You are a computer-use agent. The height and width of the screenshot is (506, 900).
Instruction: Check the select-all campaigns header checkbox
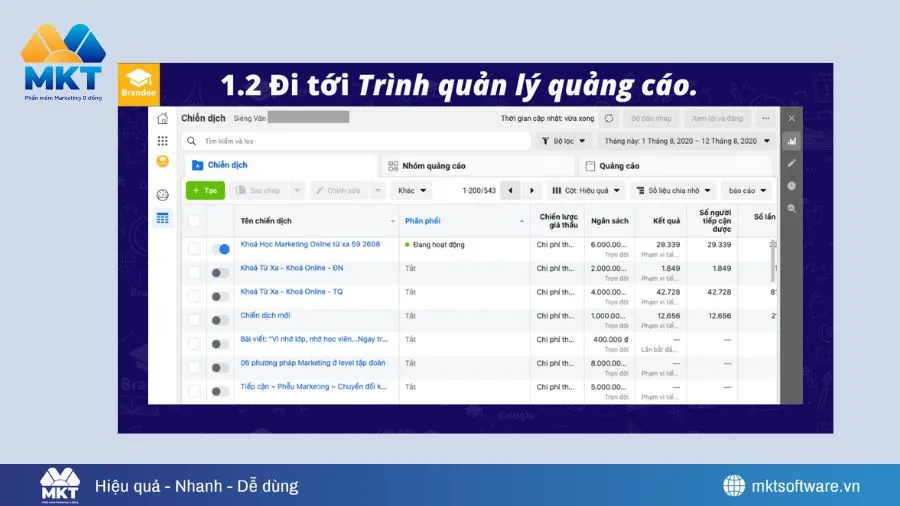coord(194,221)
